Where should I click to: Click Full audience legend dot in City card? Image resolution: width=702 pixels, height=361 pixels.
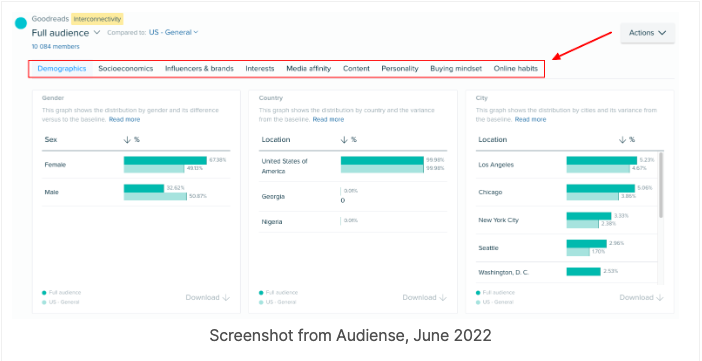coord(478,292)
